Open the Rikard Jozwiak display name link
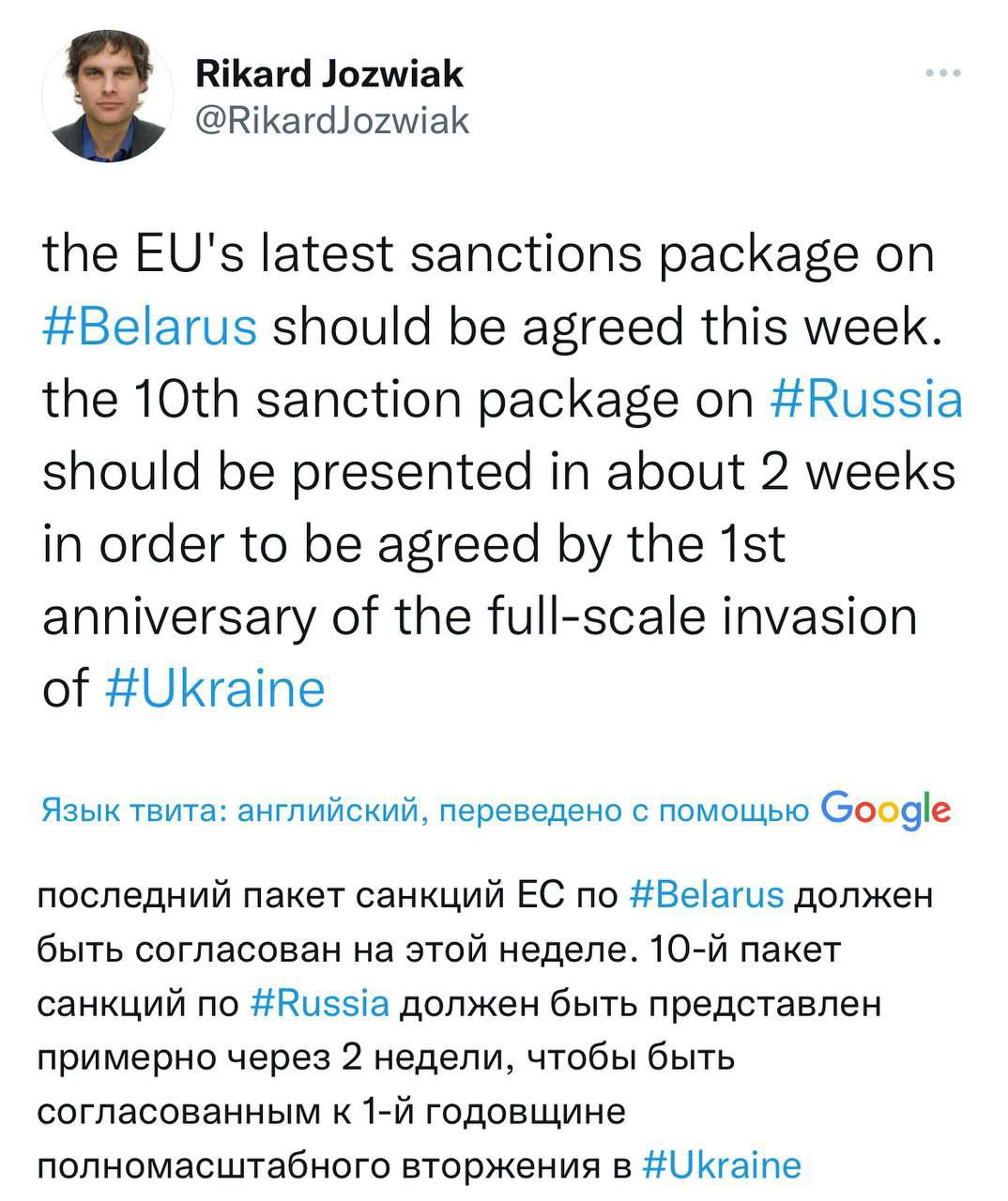Image resolution: width=1008 pixels, height=1201 pixels. point(329,73)
